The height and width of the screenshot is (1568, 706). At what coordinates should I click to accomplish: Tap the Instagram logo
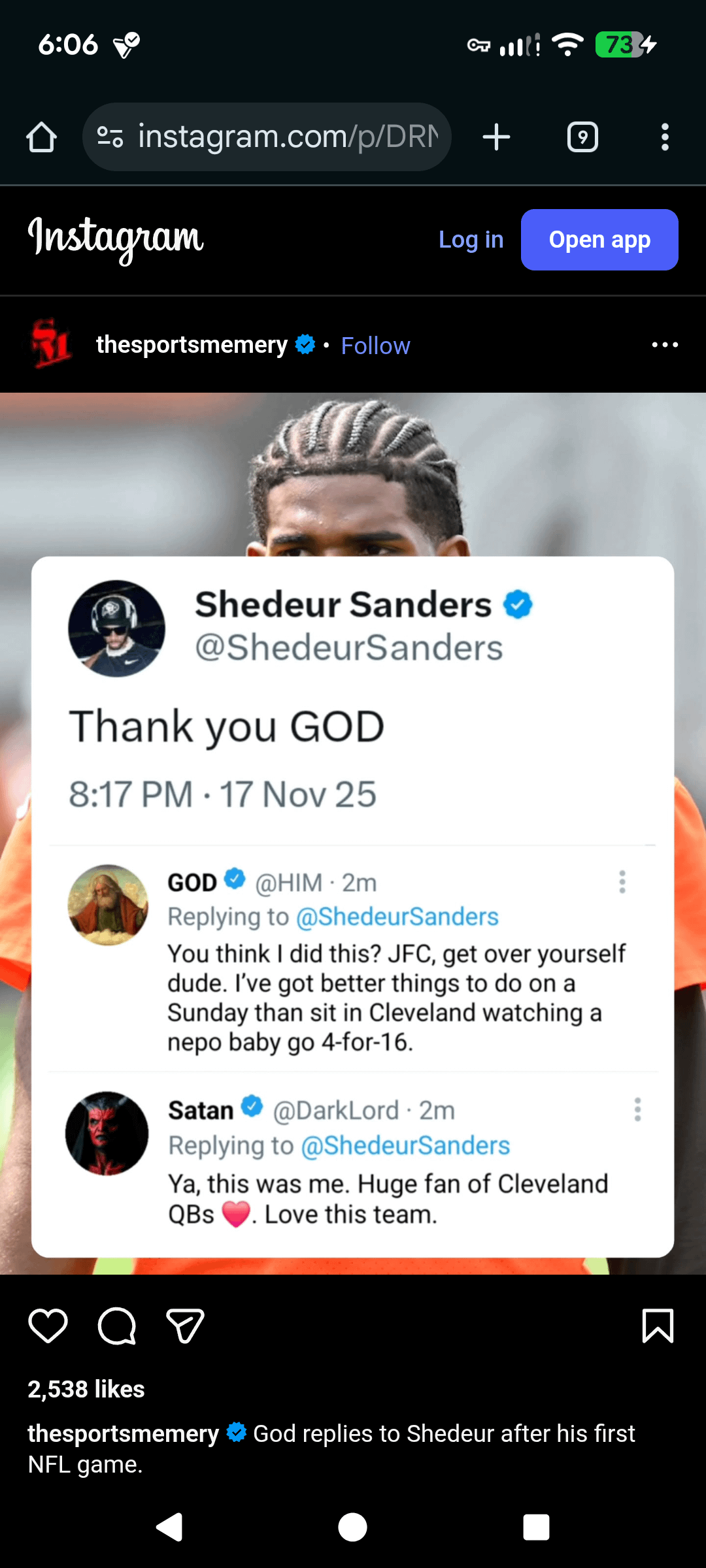116,239
